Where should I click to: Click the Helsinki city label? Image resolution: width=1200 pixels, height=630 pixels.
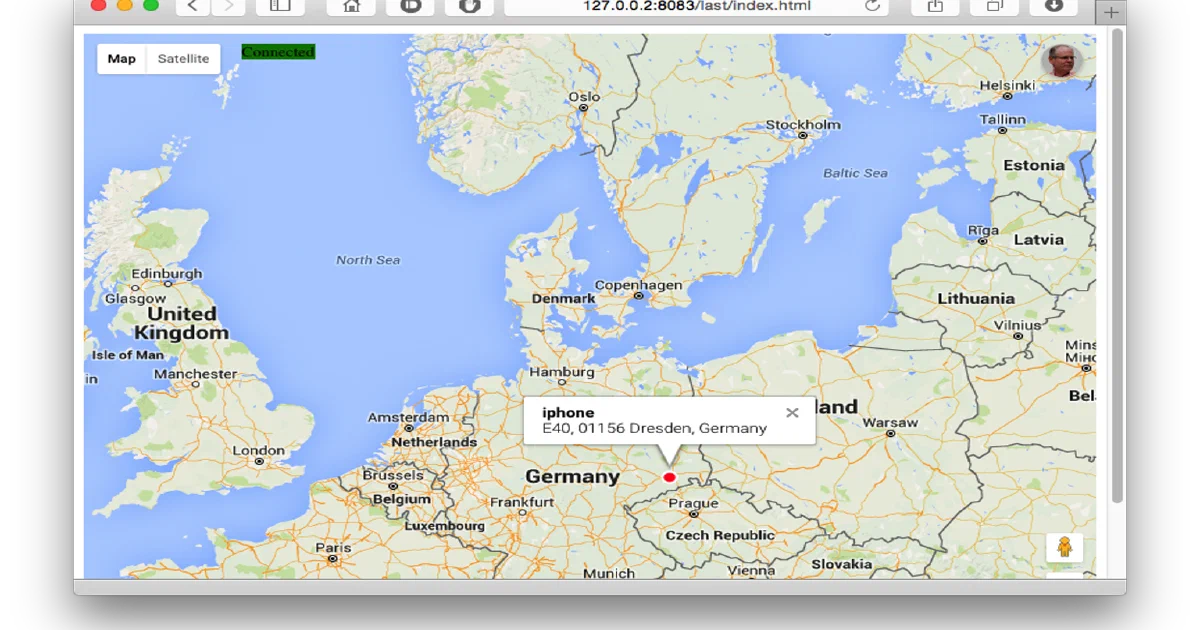(1007, 86)
